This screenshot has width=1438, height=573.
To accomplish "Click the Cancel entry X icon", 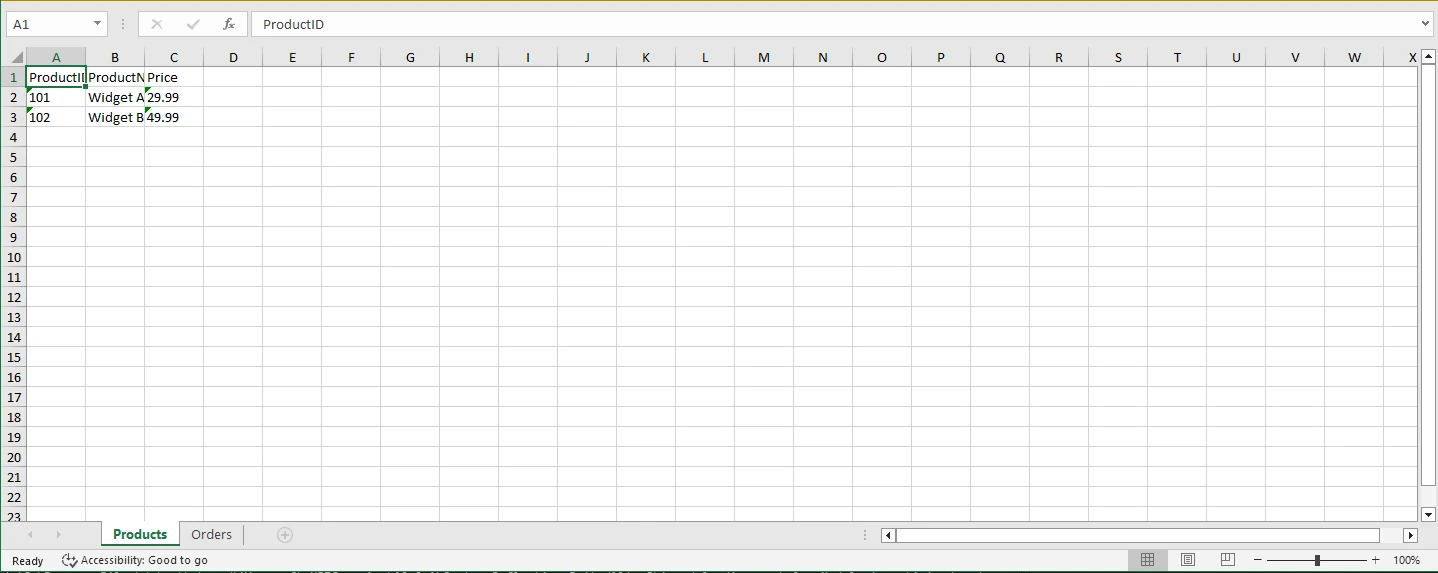I will point(157,24).
